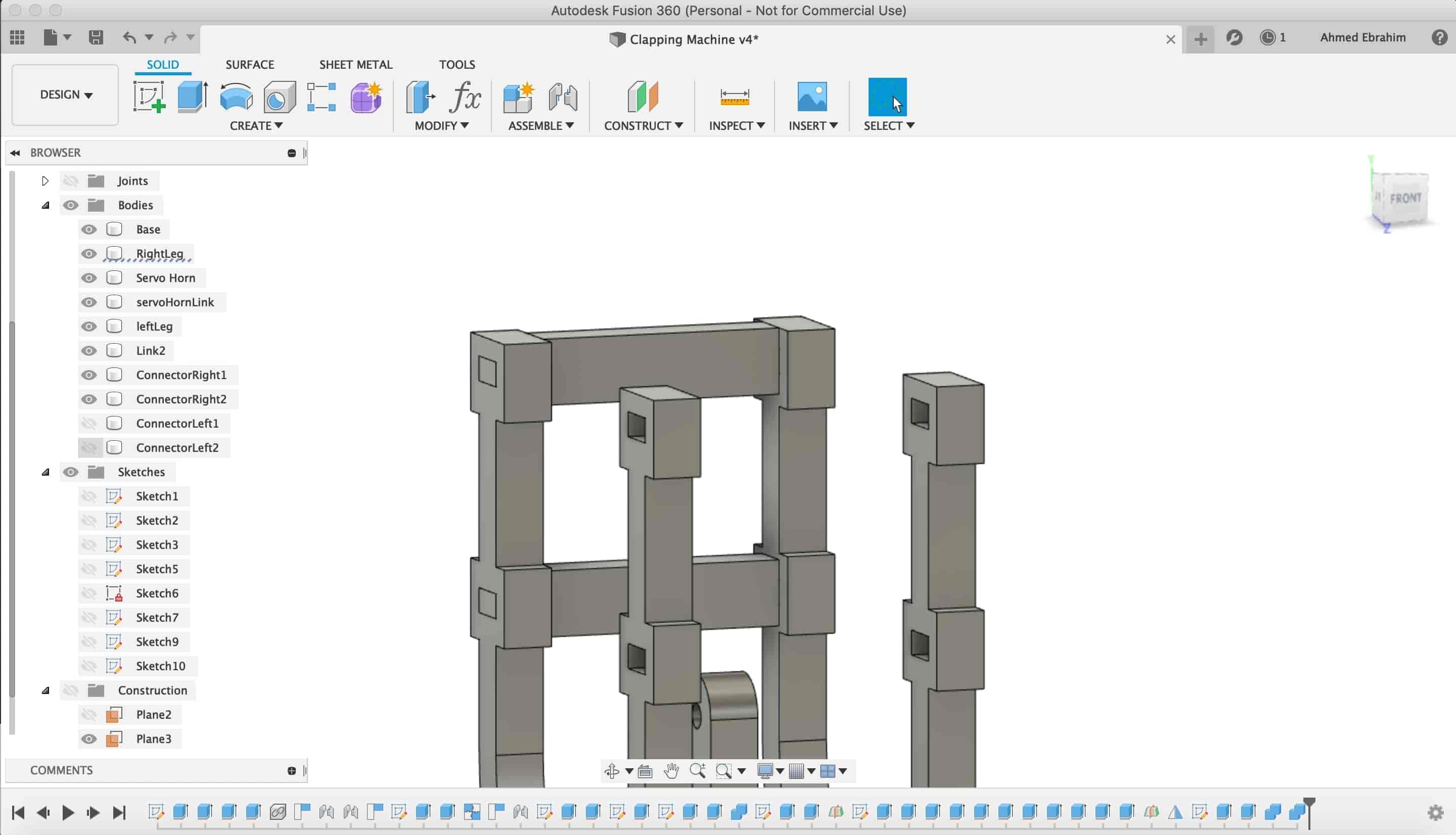Open the ASSEMBLE dropdown menu
1456x835 pixels.
pyautogui.click(x=541, y=125)
